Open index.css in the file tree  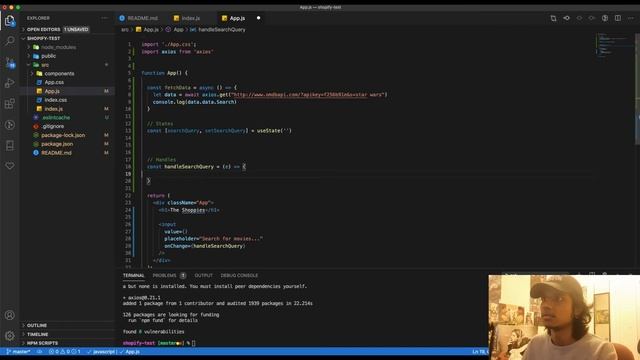68,100
